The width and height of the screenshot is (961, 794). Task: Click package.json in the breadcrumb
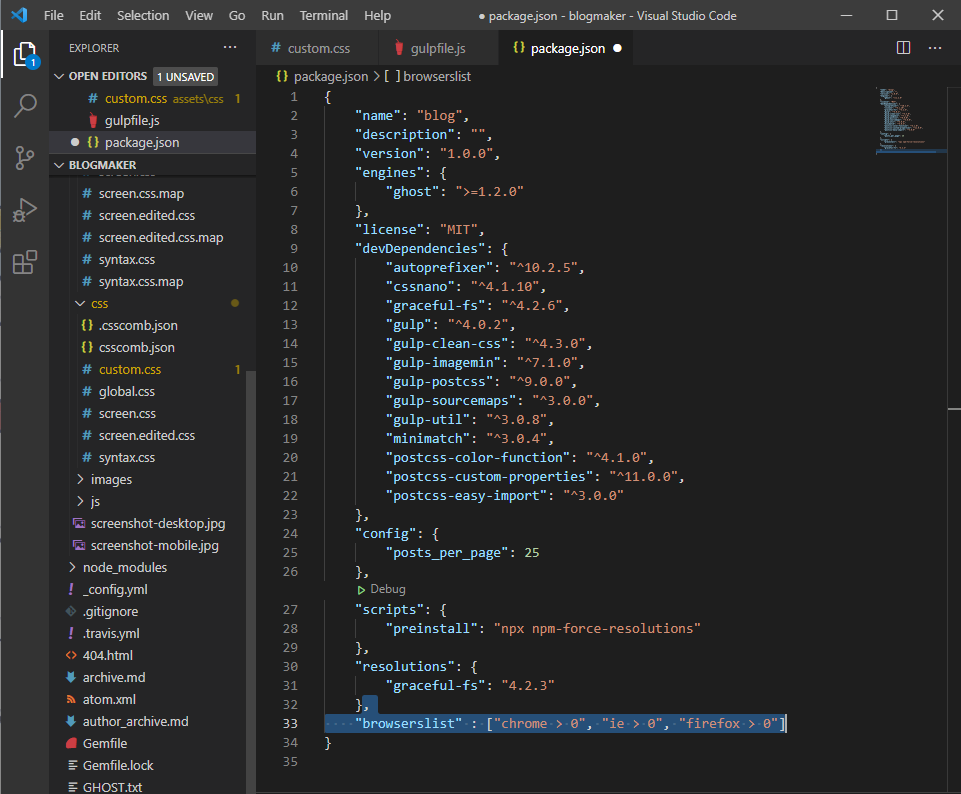pos(331,76)
